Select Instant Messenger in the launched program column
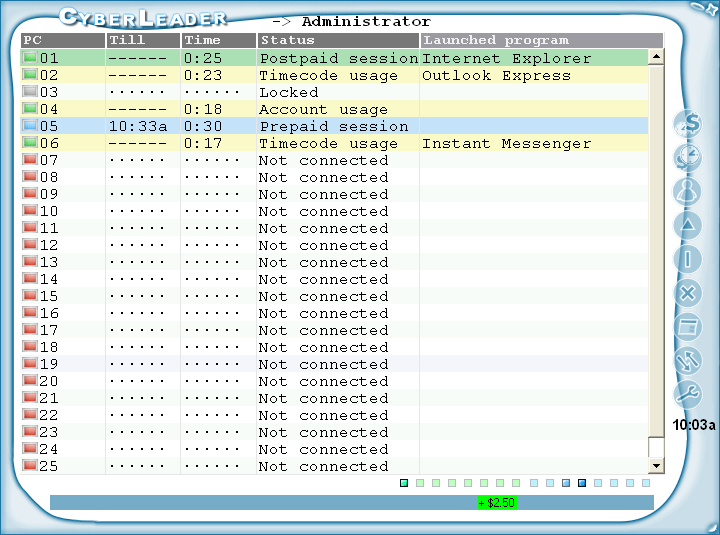The height and width of the screenshot is (535, 720). [506, 143]
